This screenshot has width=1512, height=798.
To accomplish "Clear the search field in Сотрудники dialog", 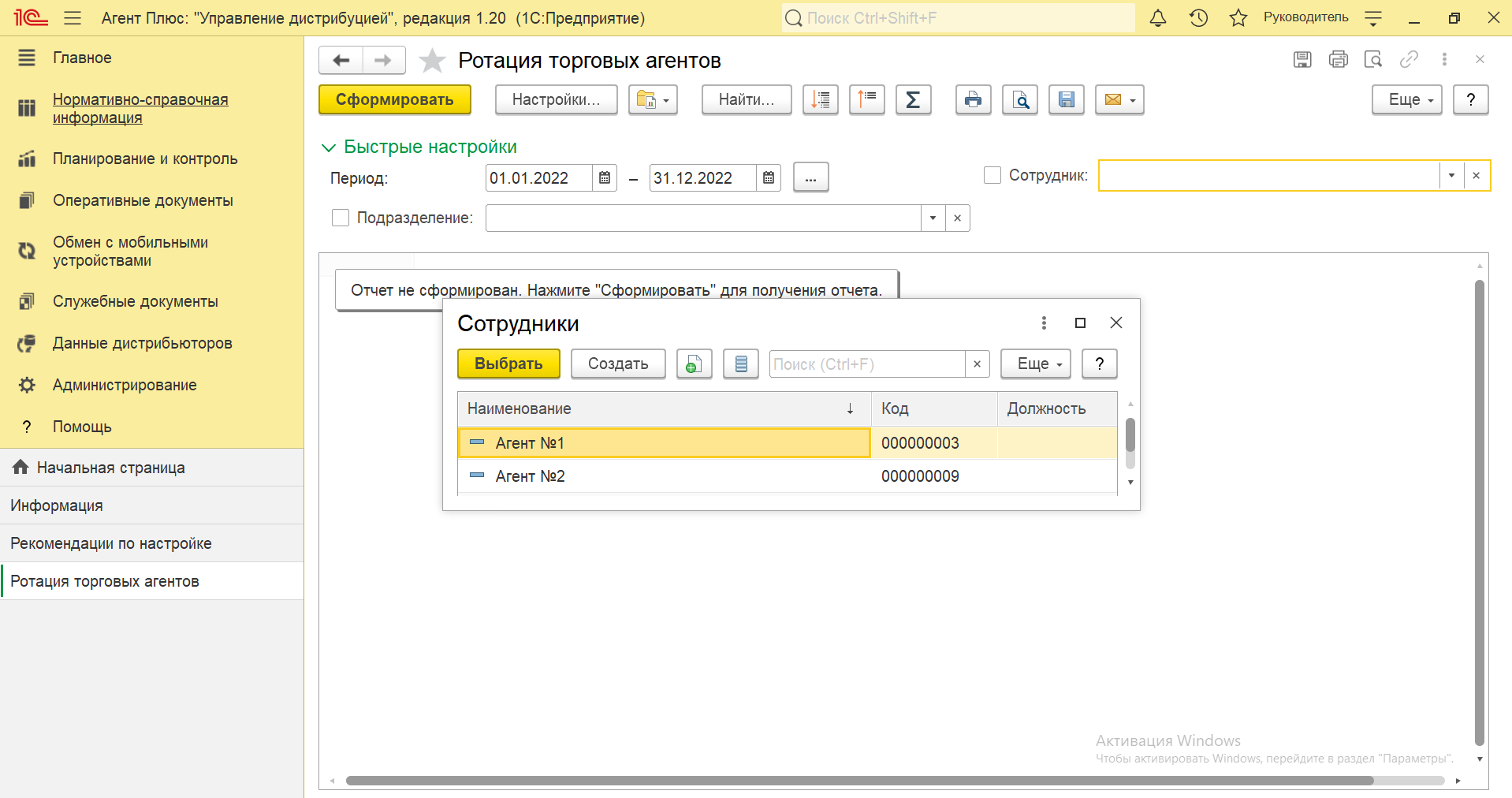I will click(x=977, y=364).
